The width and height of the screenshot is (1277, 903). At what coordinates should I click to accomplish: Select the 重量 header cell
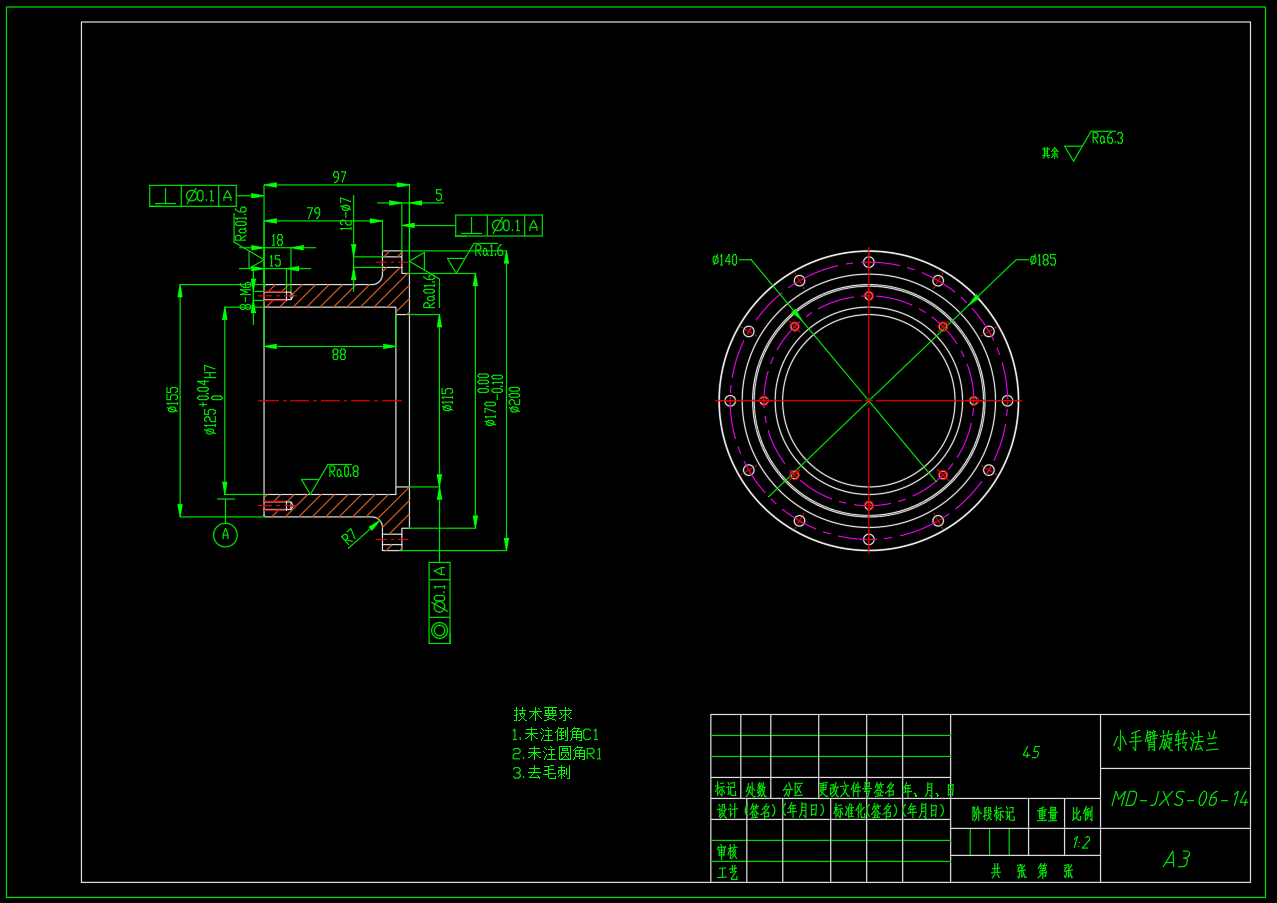pos(1047,814)
